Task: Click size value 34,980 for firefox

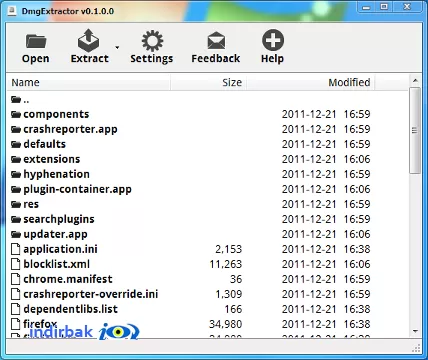Action: point(226,324)
